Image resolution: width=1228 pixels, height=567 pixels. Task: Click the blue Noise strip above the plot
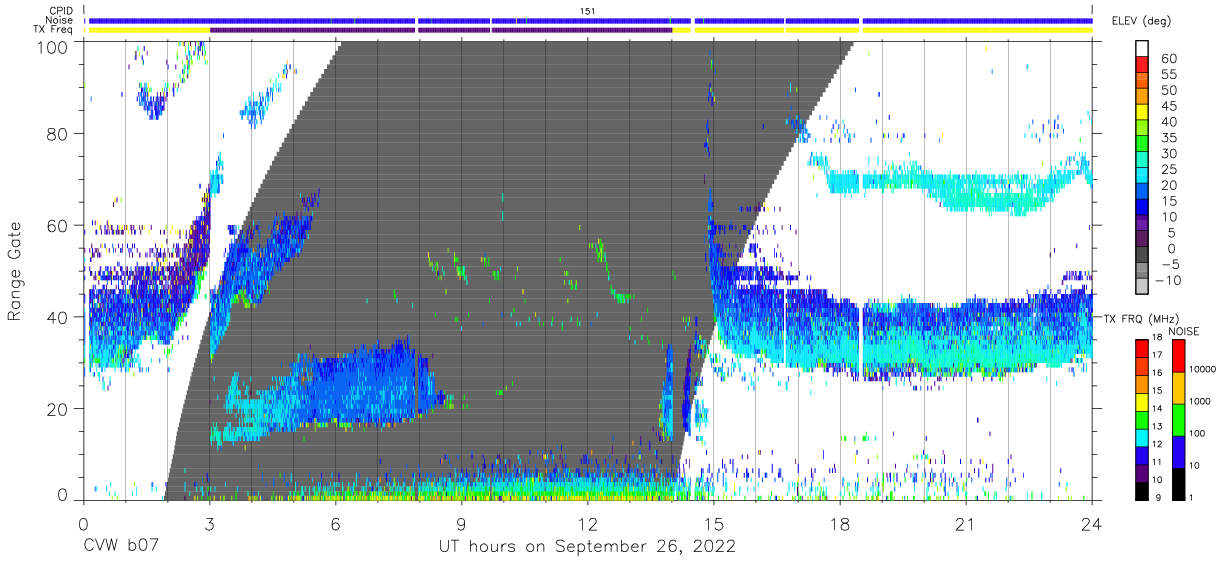590,20
